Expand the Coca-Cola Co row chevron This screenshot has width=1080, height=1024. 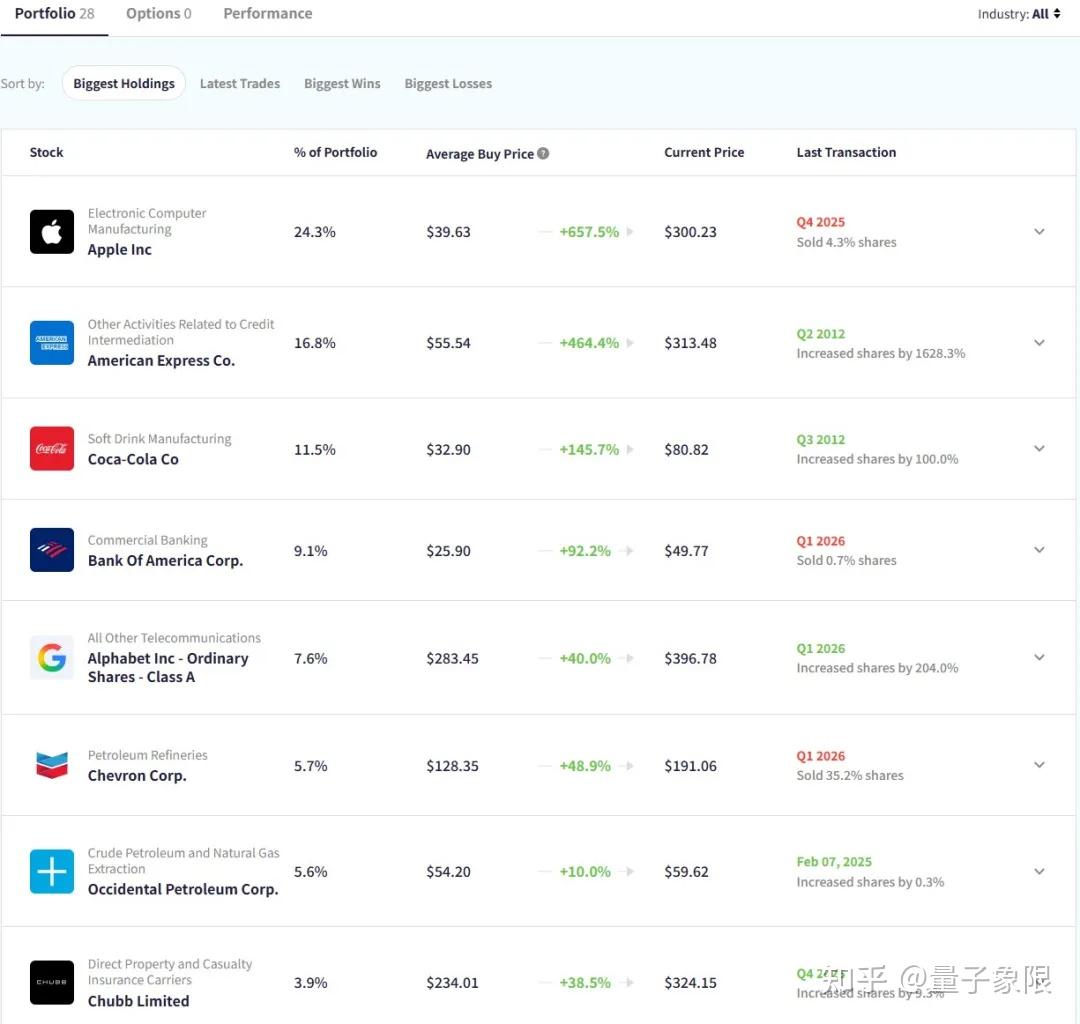point(1039,448)
